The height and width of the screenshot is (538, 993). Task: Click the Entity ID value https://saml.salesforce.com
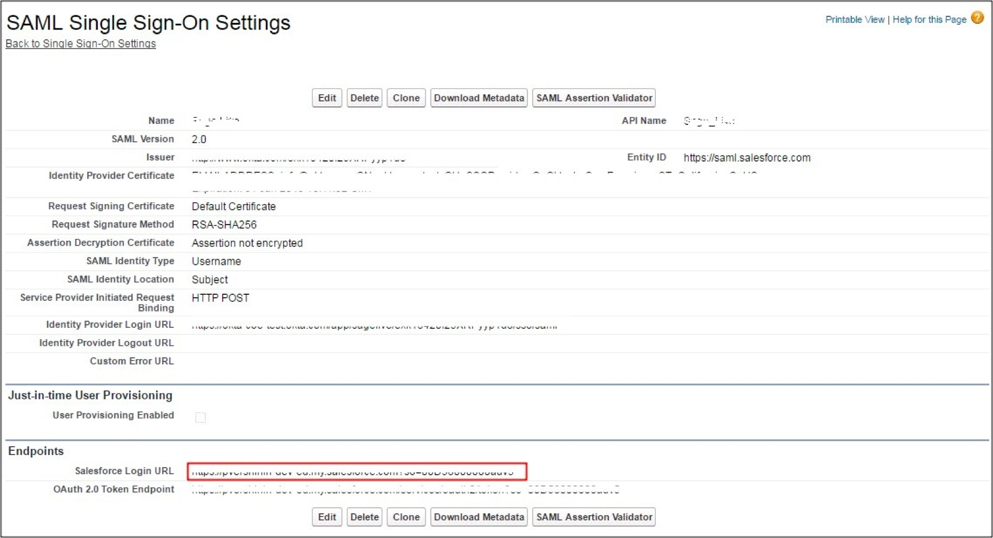(x=747, y=158)
